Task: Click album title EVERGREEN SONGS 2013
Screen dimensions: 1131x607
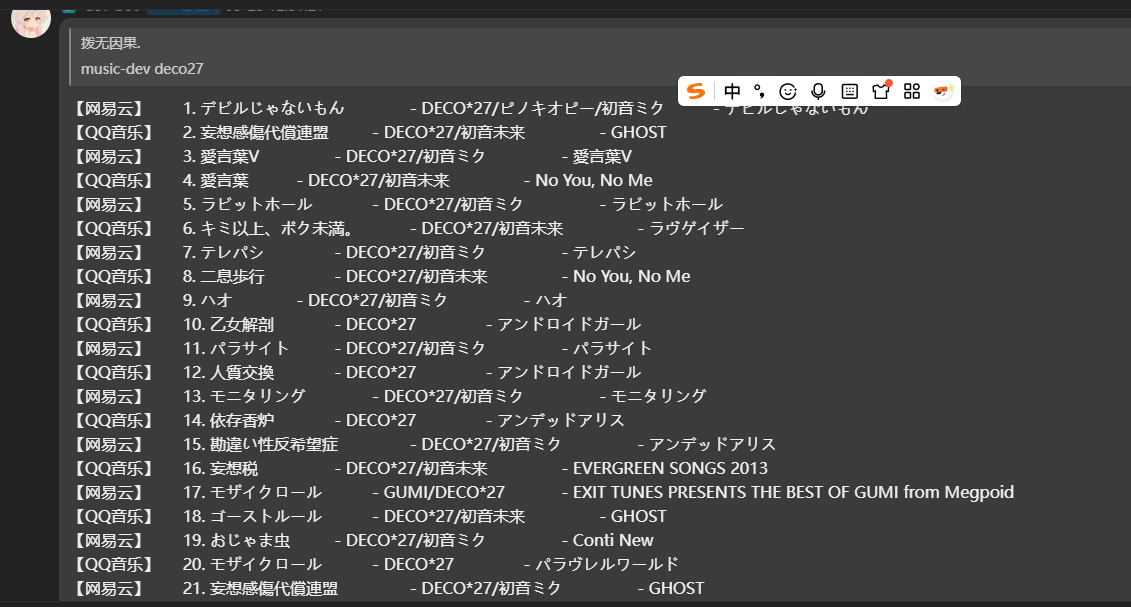Action: [x=667, y=467]
